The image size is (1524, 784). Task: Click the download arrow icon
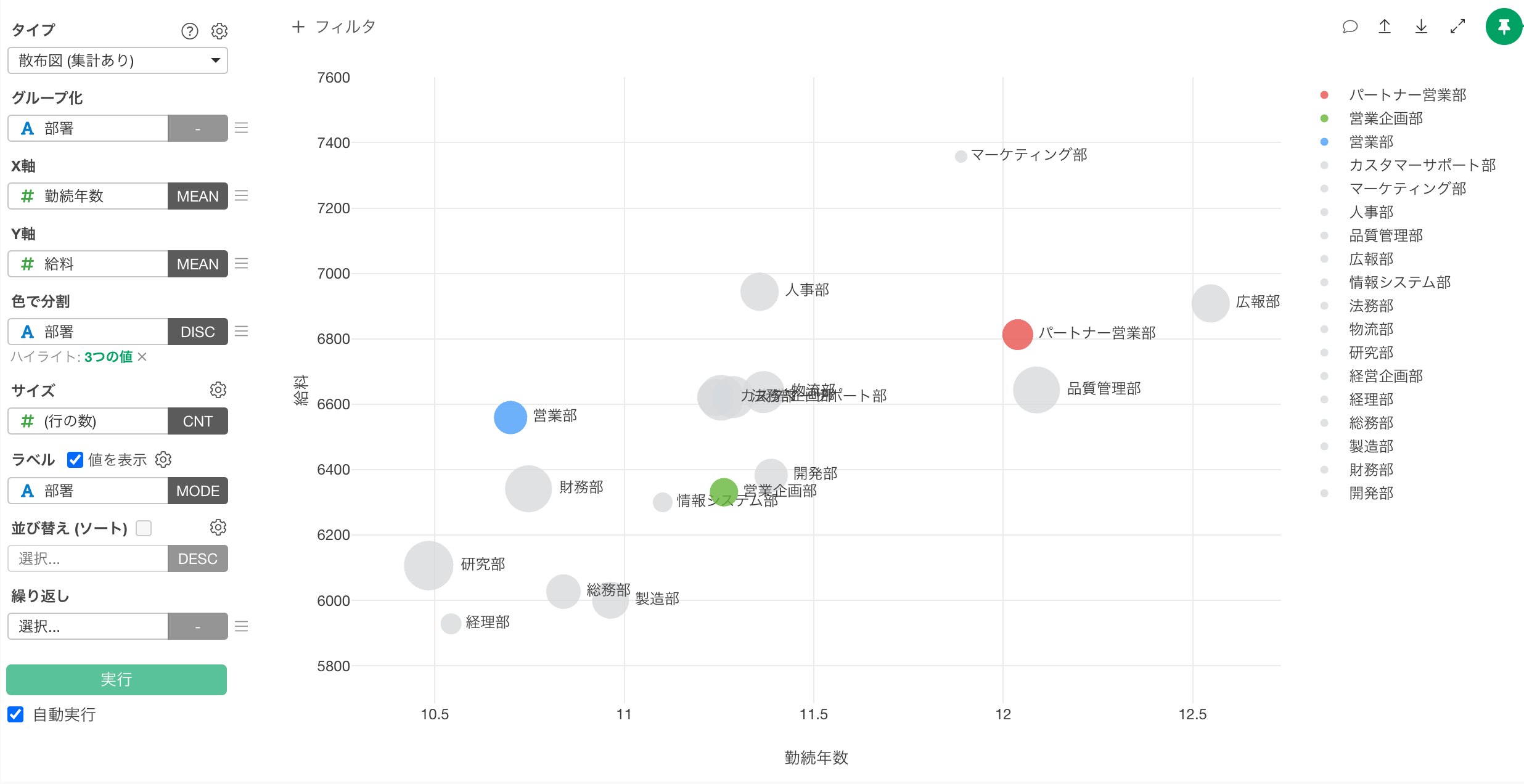pyautogui.click(x=1421, y=27)
